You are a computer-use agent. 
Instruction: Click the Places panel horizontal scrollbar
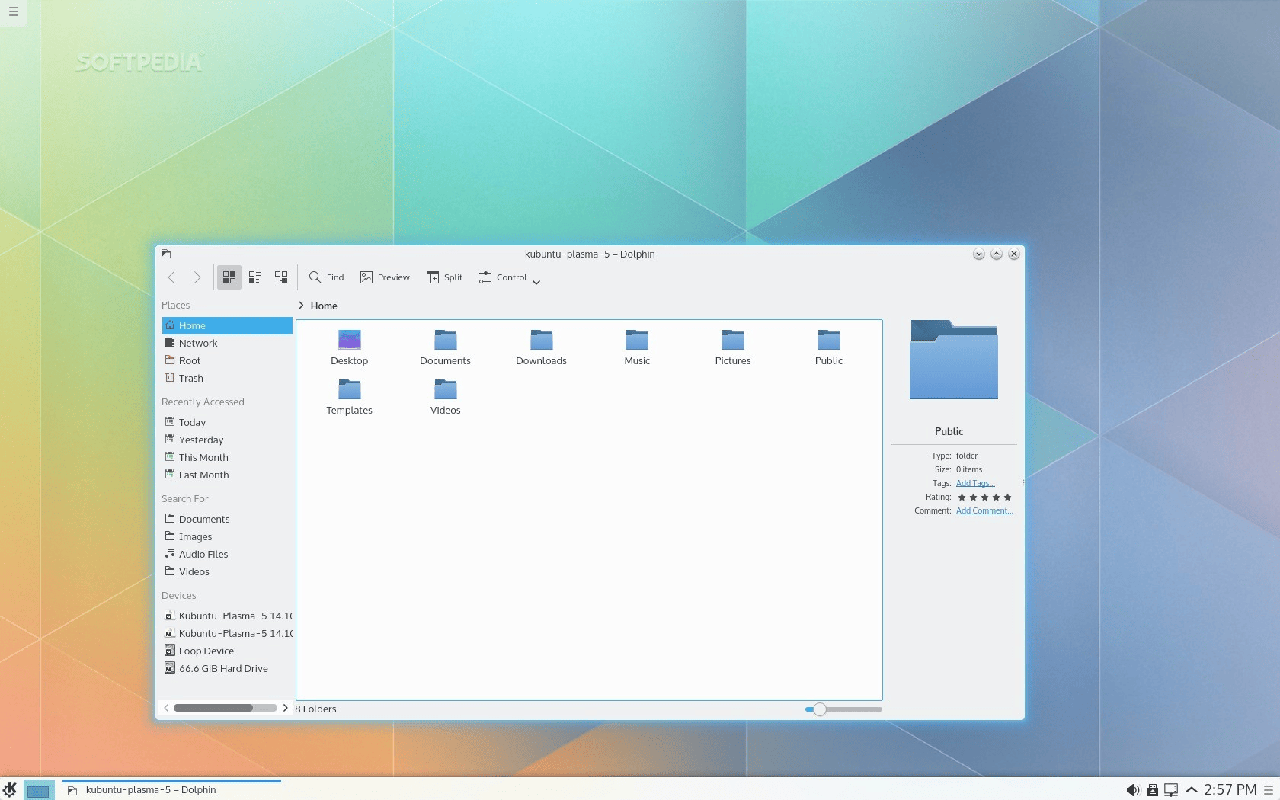213,708
